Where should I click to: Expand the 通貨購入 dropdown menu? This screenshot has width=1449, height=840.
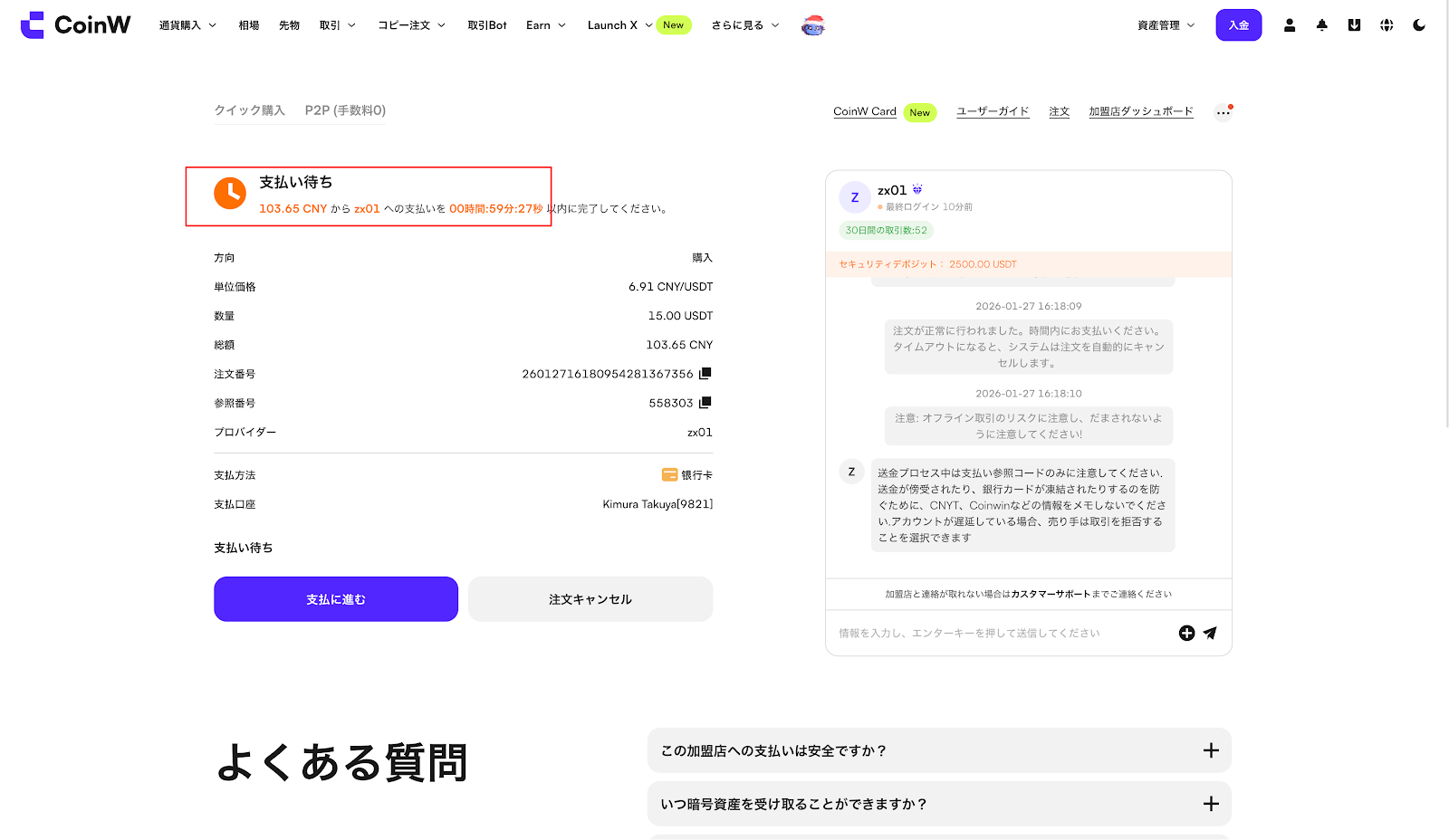pos(187,25)
